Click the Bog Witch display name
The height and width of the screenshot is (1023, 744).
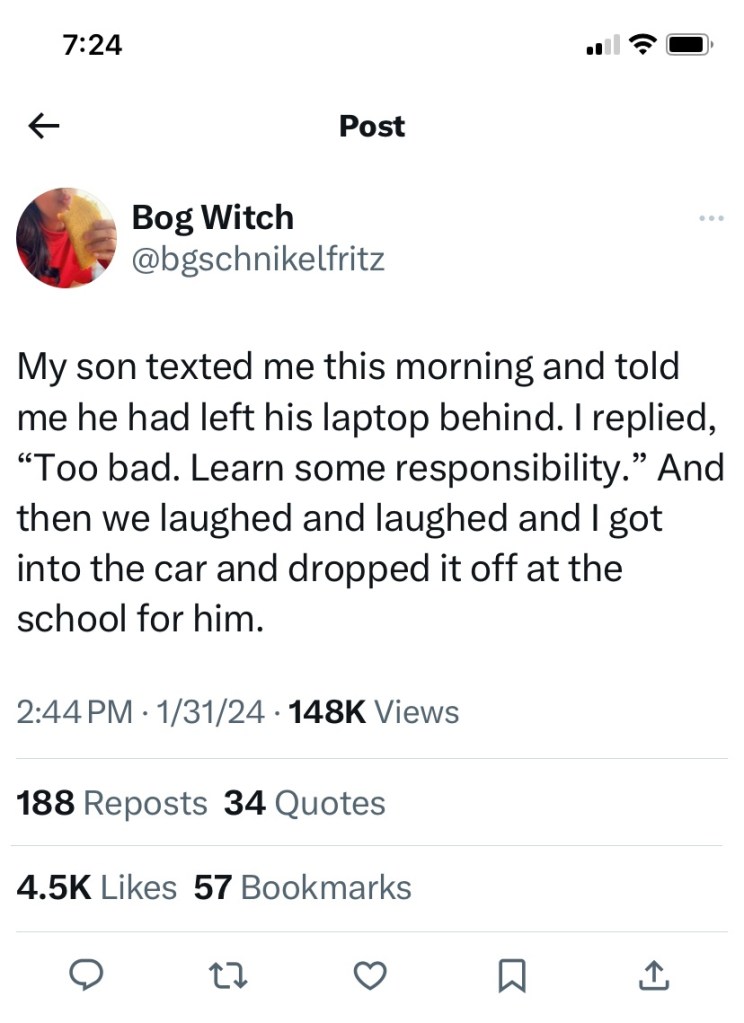[x=213, y=216]
